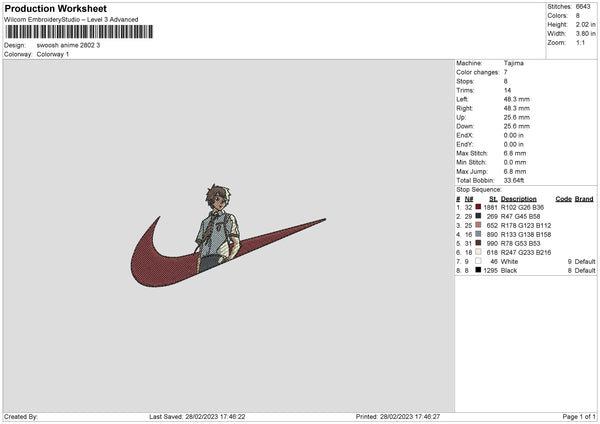The height and width of the screenshot is (424, 600).
Task: Click the Colors value 8 in the header
Action: 577,16
